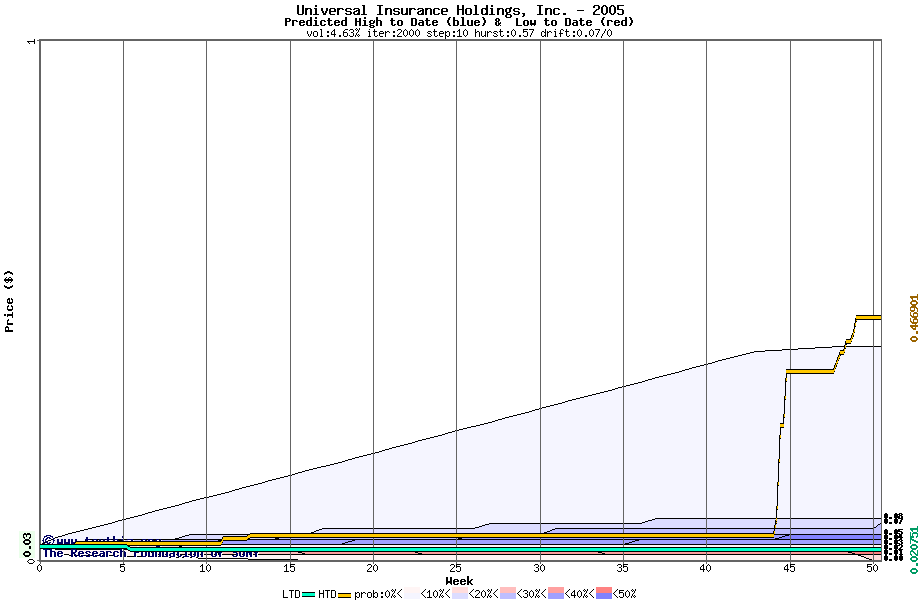Click the '<40%<' legend label
The width and height of the screenshot is (920, 600).
(x=580, y=594)
